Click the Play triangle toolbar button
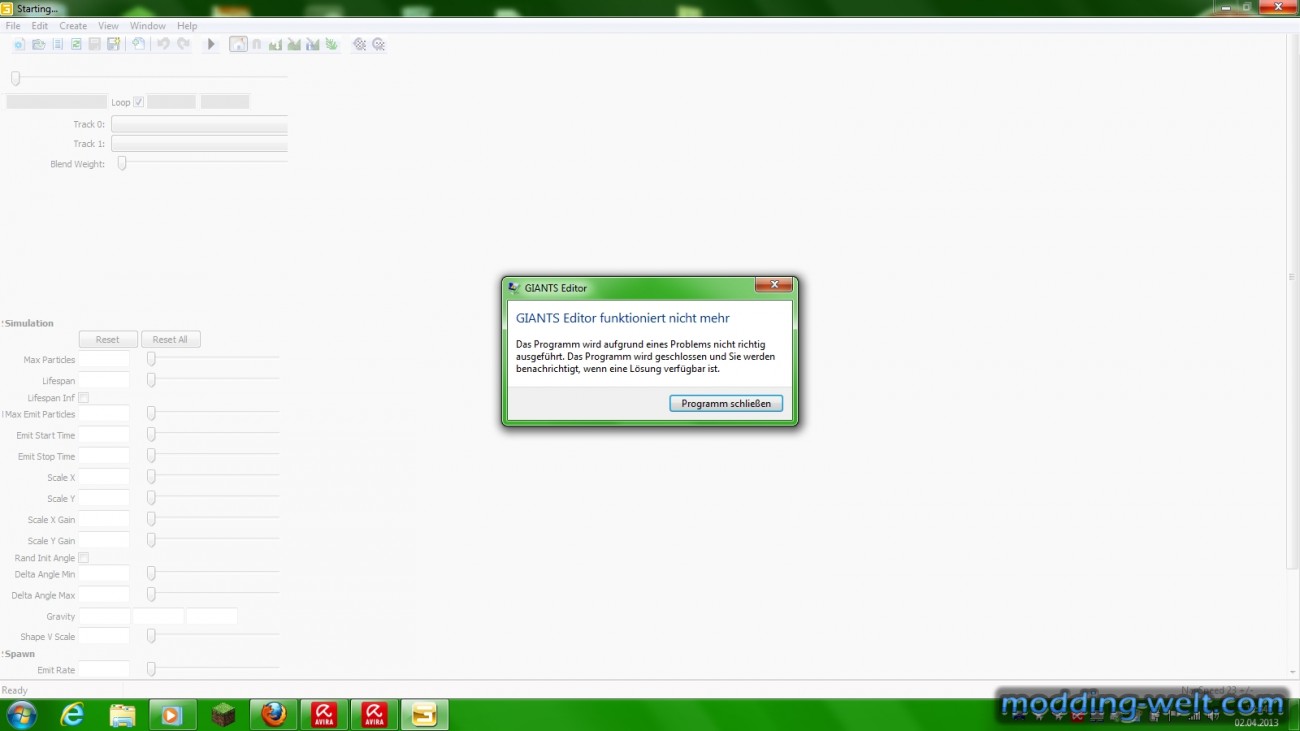This screenshot has width=1300, height=731. [211, 44]
